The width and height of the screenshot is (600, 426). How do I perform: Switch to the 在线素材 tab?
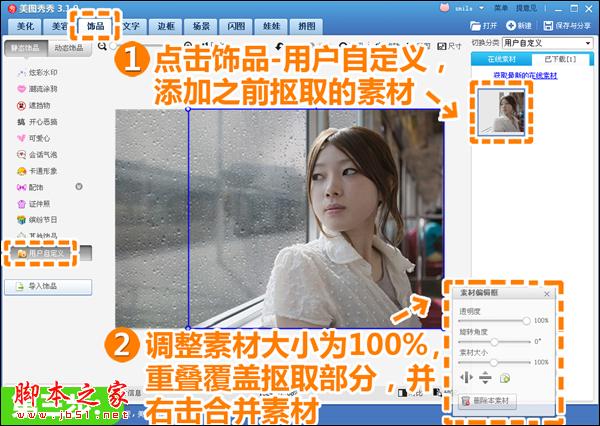point(502,59)
